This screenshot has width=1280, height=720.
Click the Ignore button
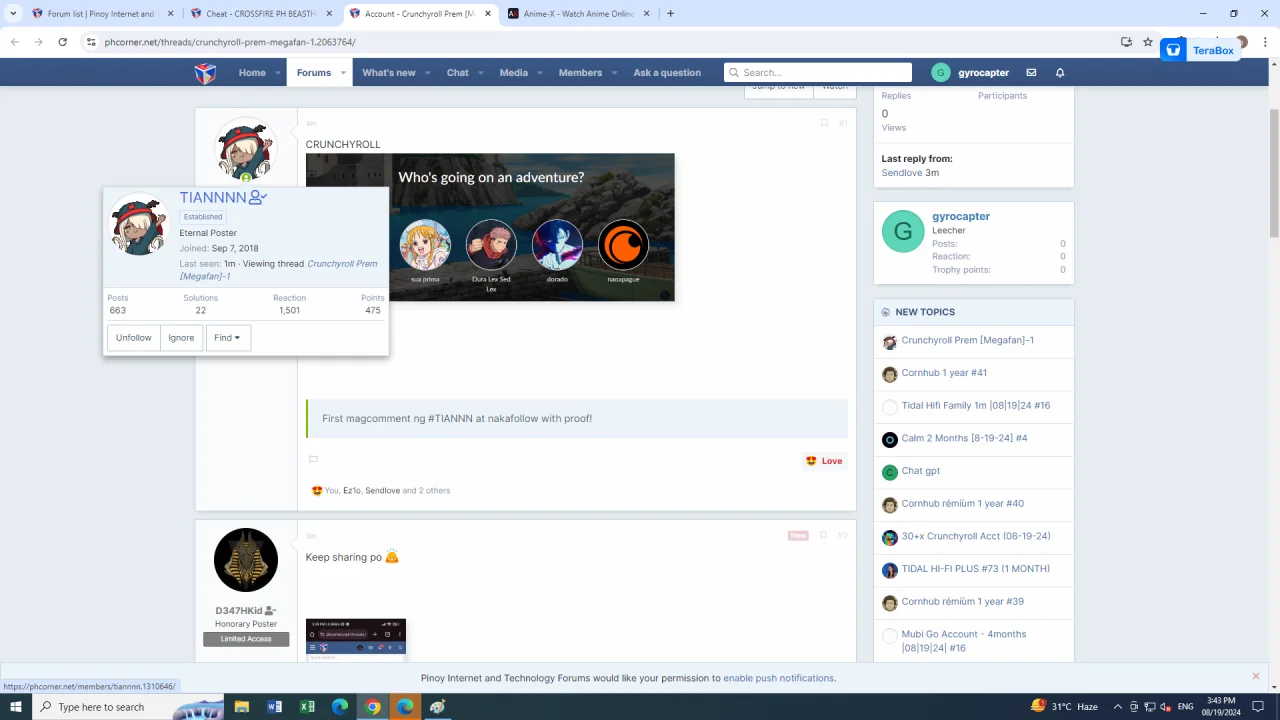pyautogui.click(x=181, y=338)
